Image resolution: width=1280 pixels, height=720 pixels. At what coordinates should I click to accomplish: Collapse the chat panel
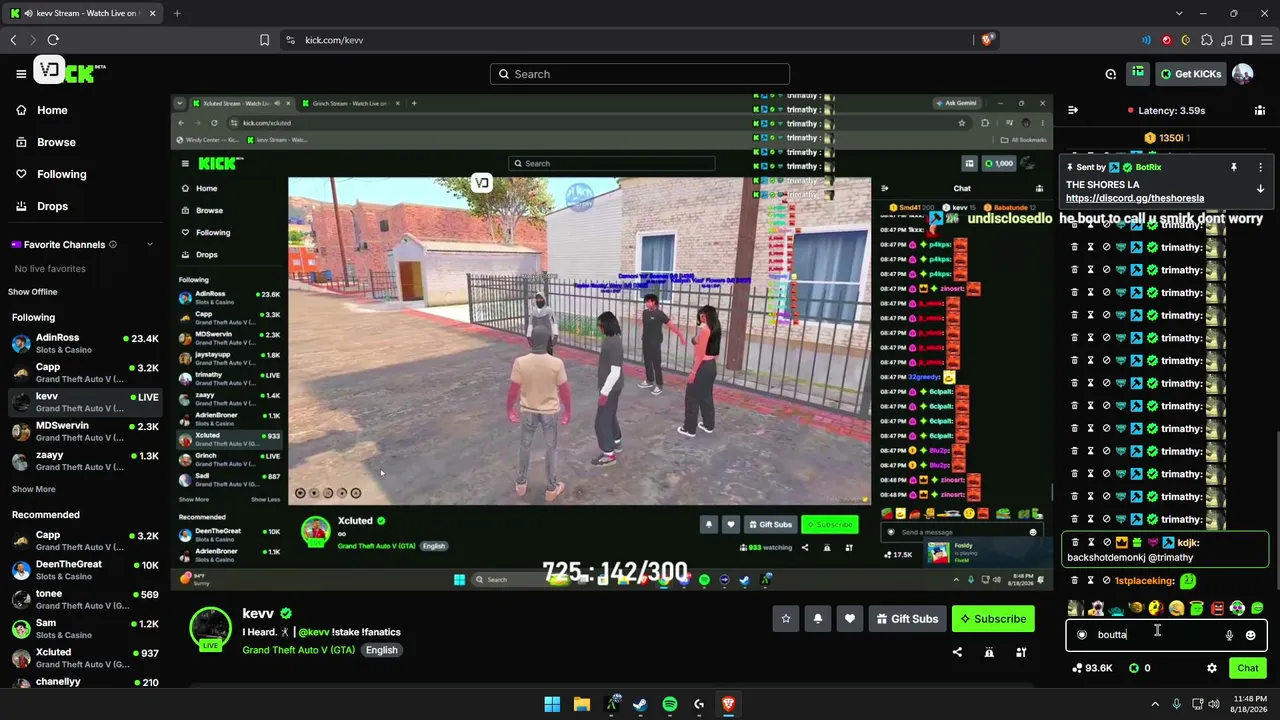coord(1073,110)
